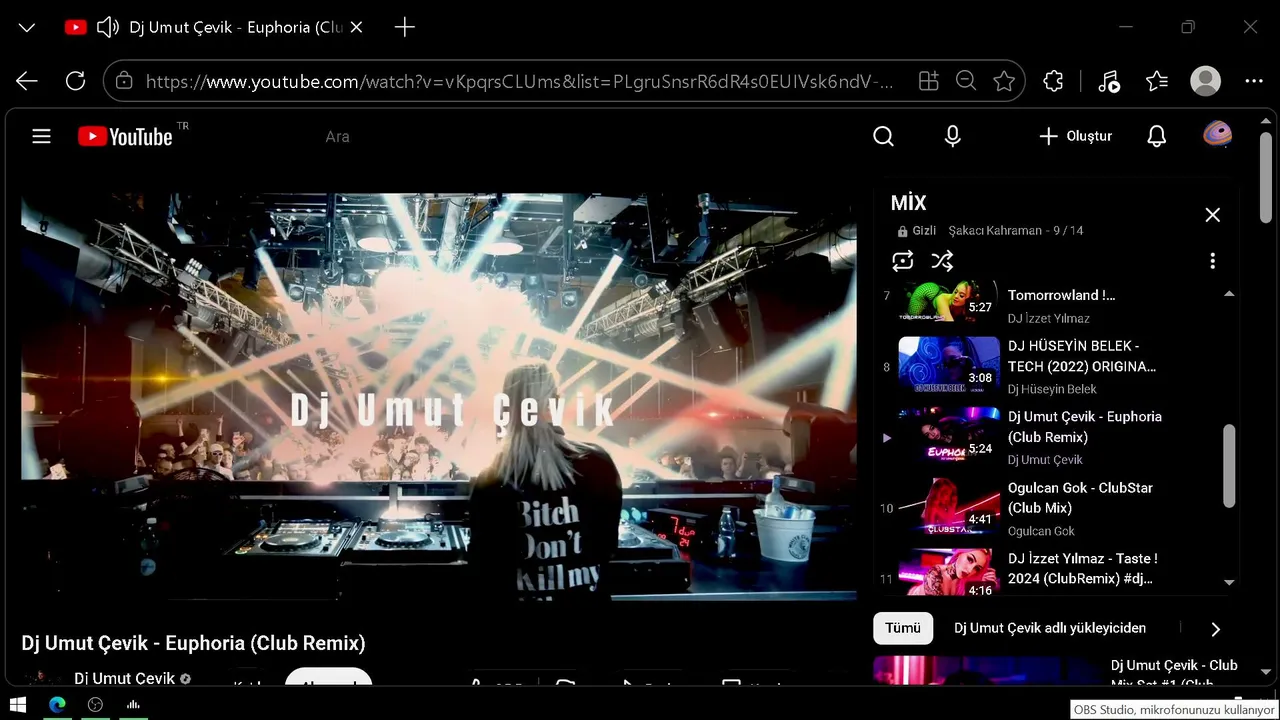Image resolution: width=1280 pixels, height=720 pixels.
Task: Toggle playlist shuffle
Action: 942,261
